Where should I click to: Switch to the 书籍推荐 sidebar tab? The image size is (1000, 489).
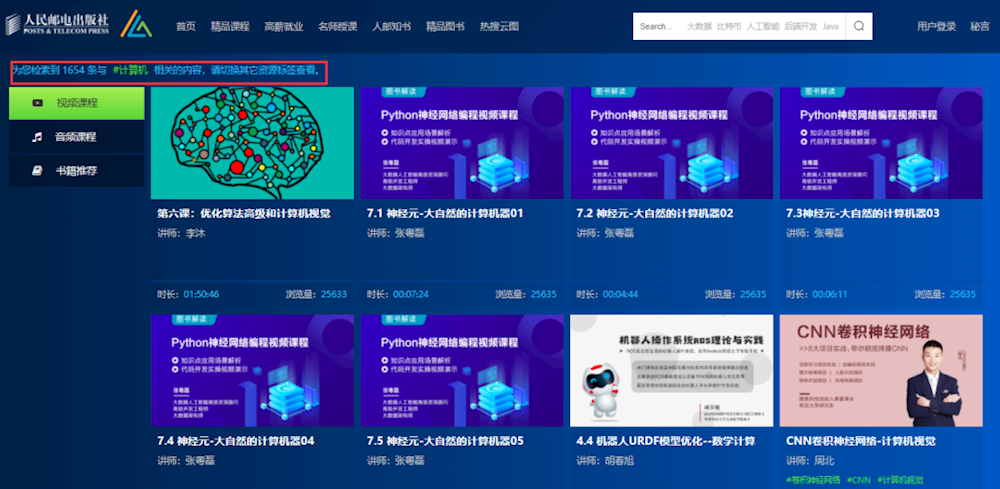pyautogui.click(x=76, y=171)
